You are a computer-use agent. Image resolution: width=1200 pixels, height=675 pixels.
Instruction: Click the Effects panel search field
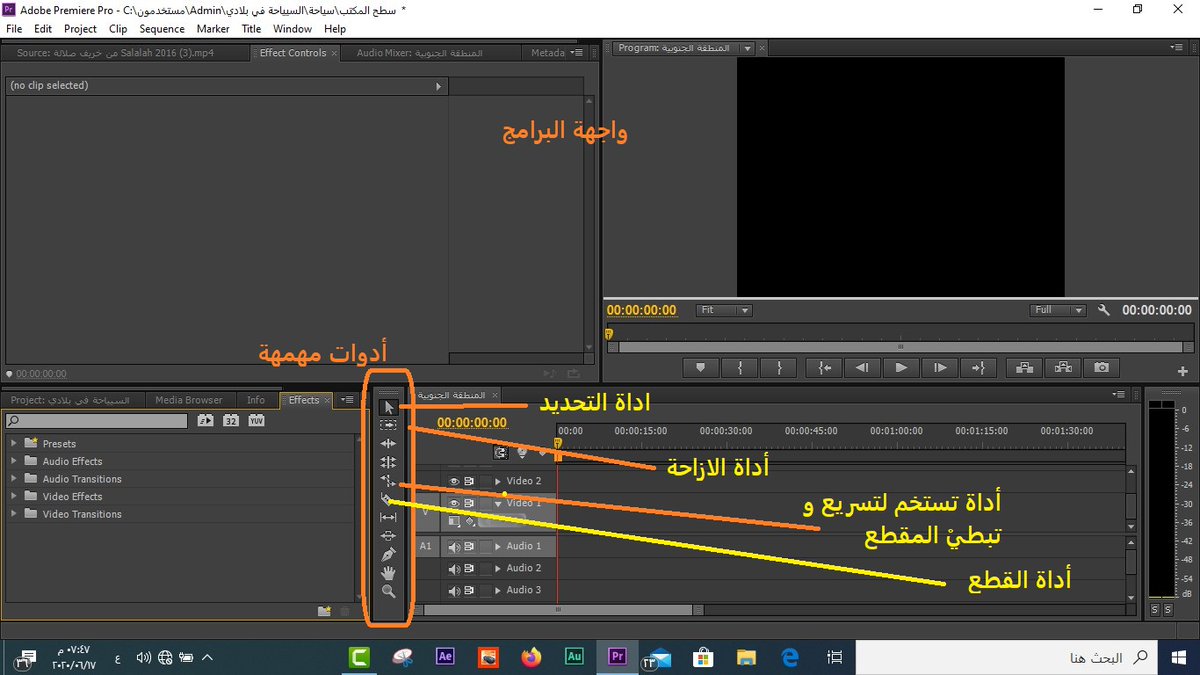pyautogui.click(x=96, y=421)
